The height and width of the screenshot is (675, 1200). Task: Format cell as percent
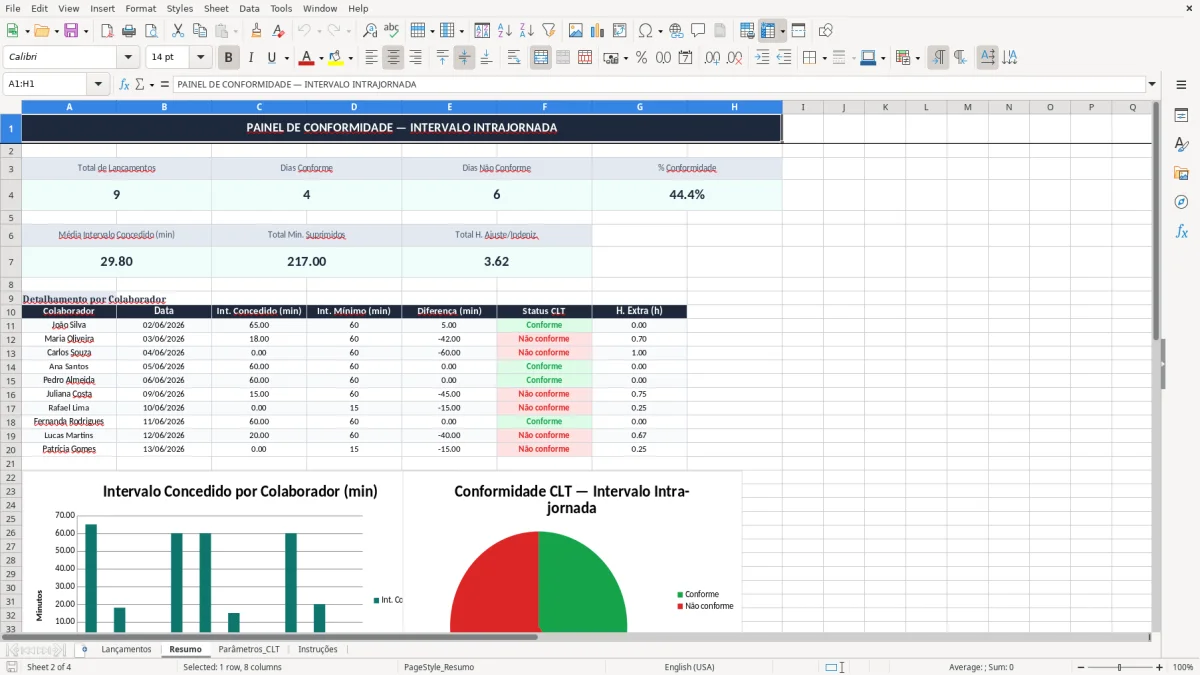click(x=641, y=58)
